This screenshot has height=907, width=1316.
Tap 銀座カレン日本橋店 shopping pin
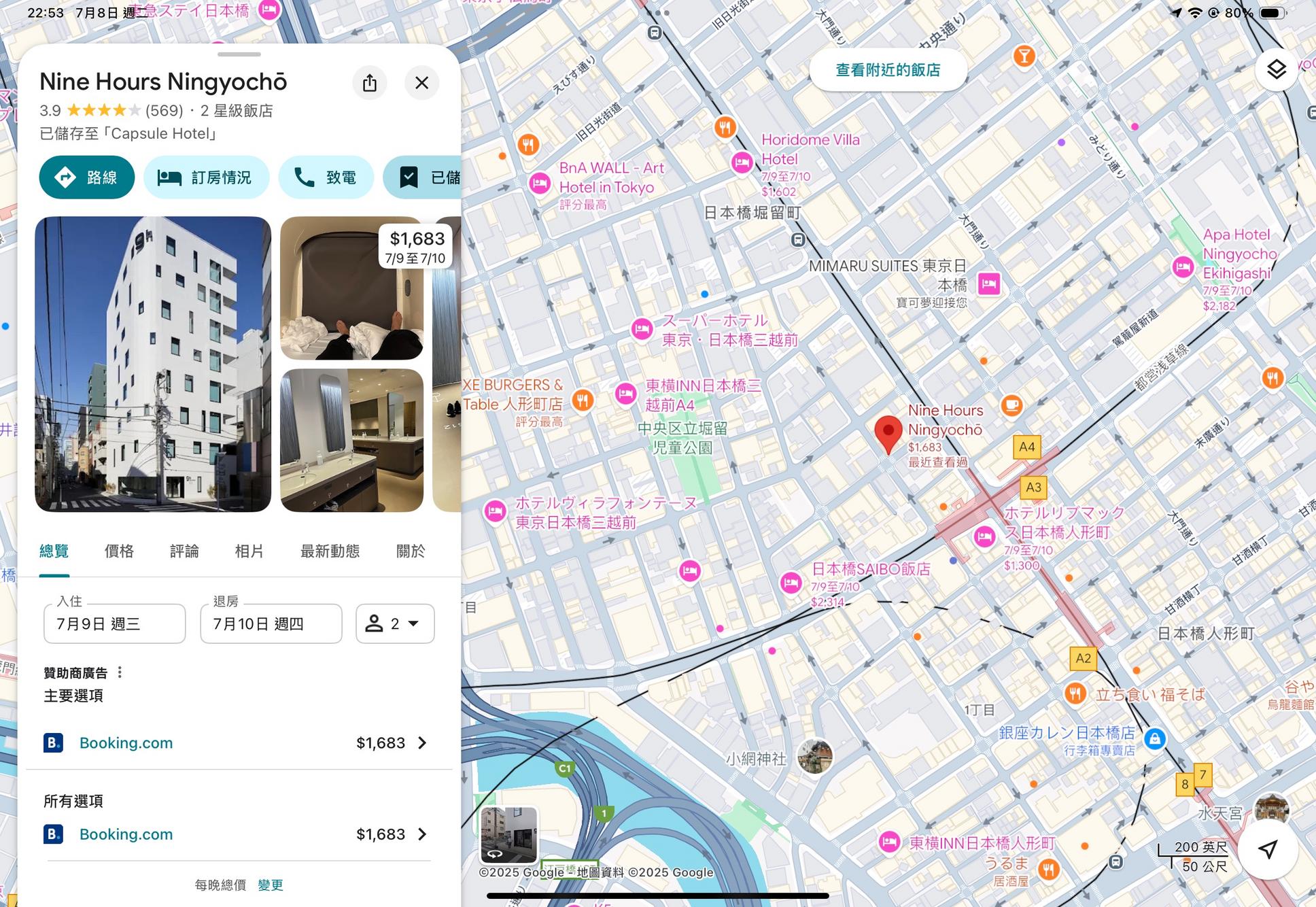point(1155,738)
